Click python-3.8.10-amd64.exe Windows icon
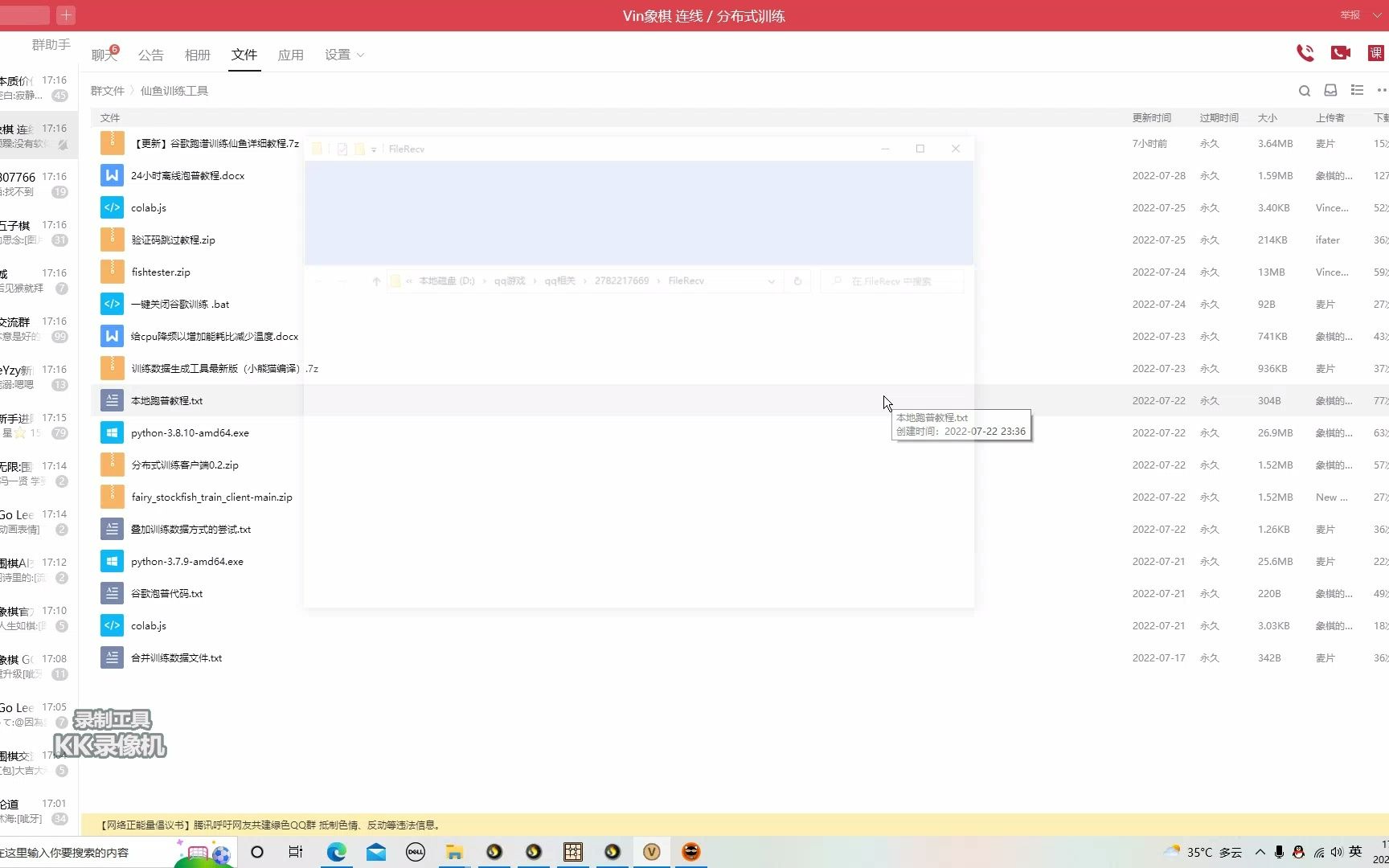This screenshot has height=868, width=1389. [x=112, y=432]
